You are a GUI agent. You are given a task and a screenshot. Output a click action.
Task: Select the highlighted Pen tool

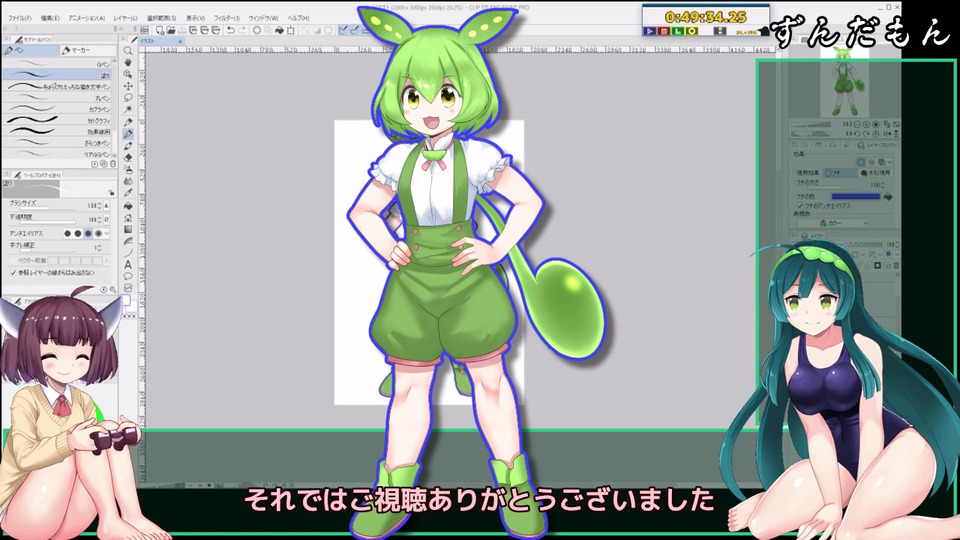coord(128,133)
